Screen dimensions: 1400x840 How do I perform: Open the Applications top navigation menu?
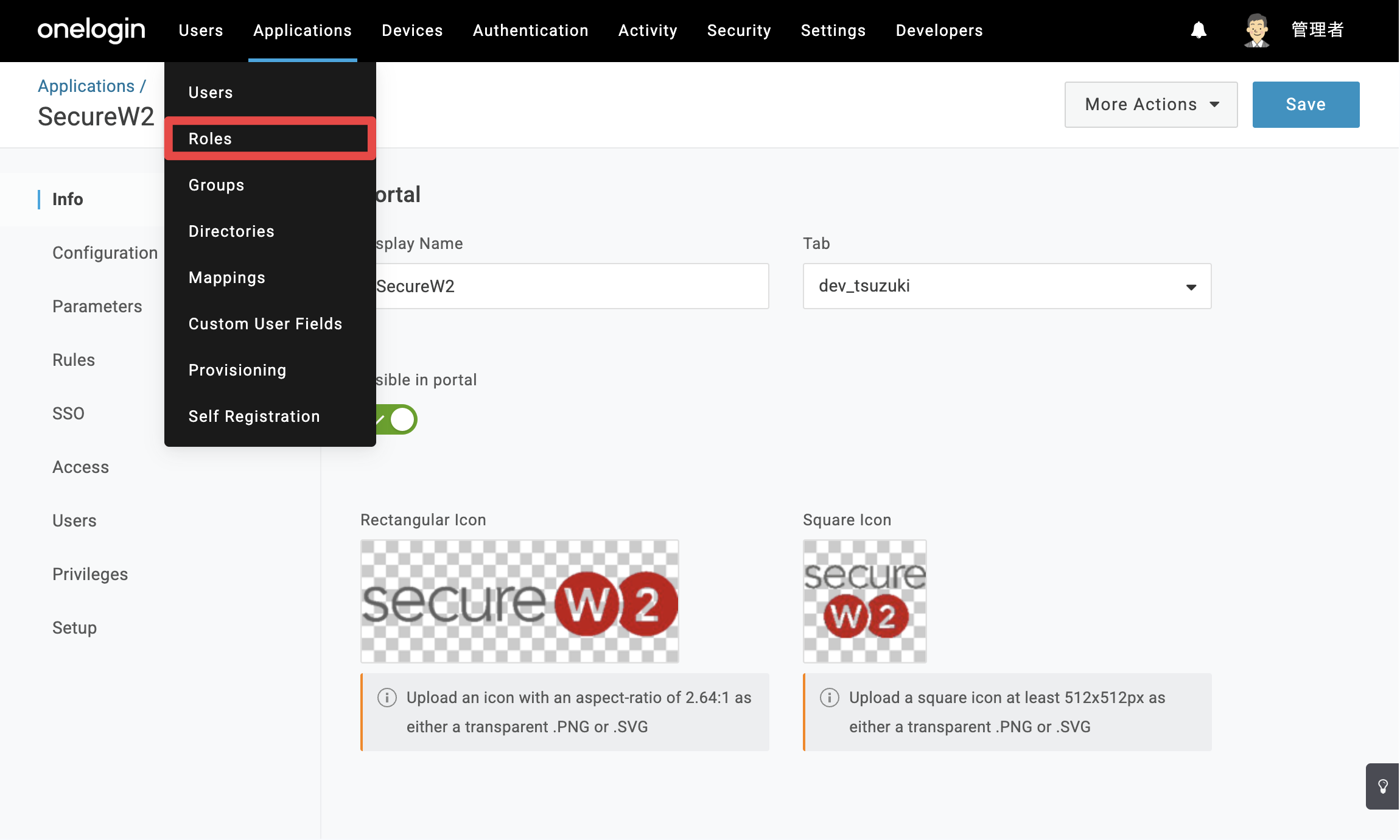click(x=303, y=30)
